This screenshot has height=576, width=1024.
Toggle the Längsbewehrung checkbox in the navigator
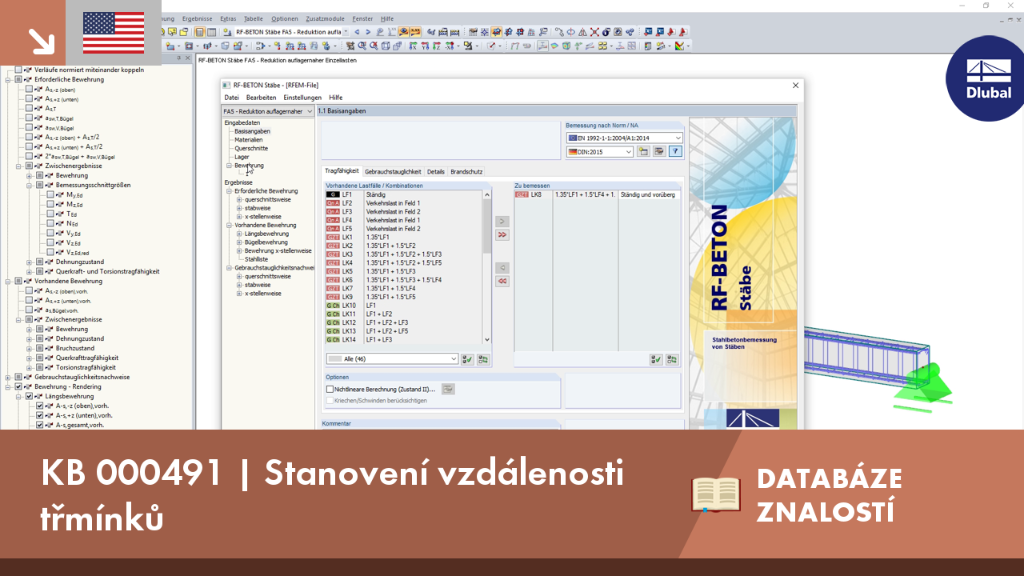click(x=29, y=396)
